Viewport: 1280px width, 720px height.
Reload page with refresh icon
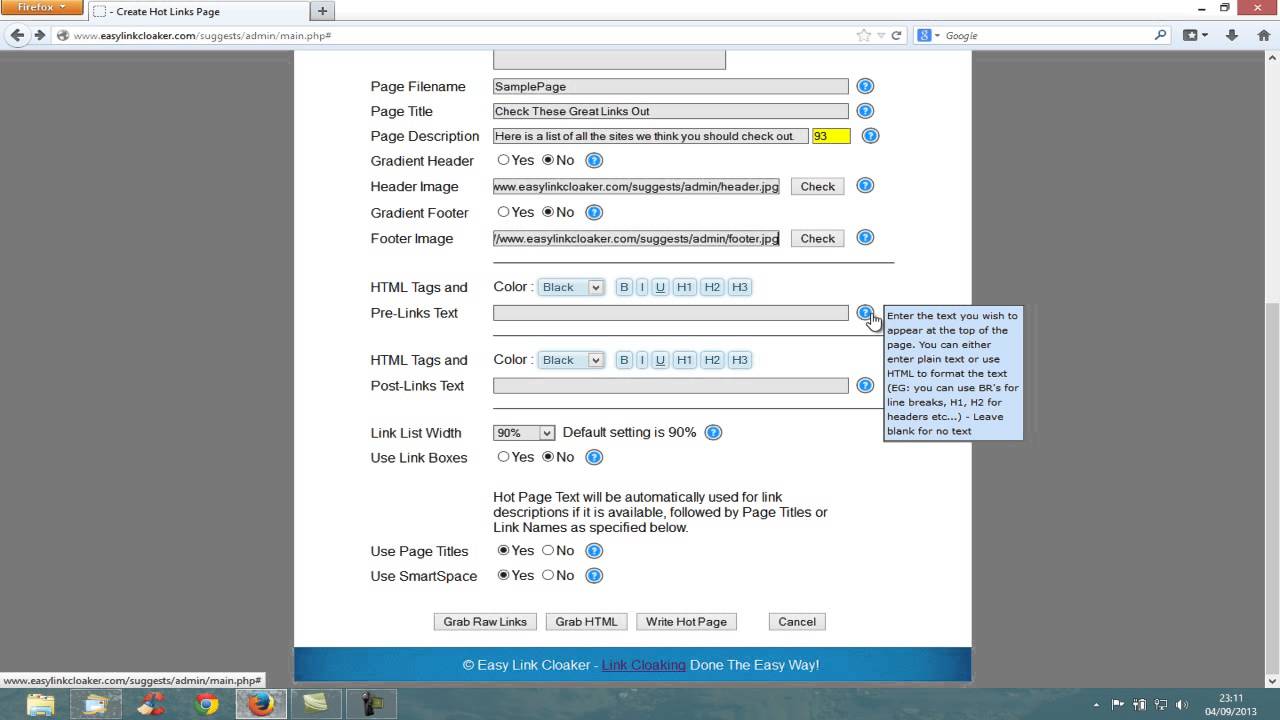coord(896,35)
